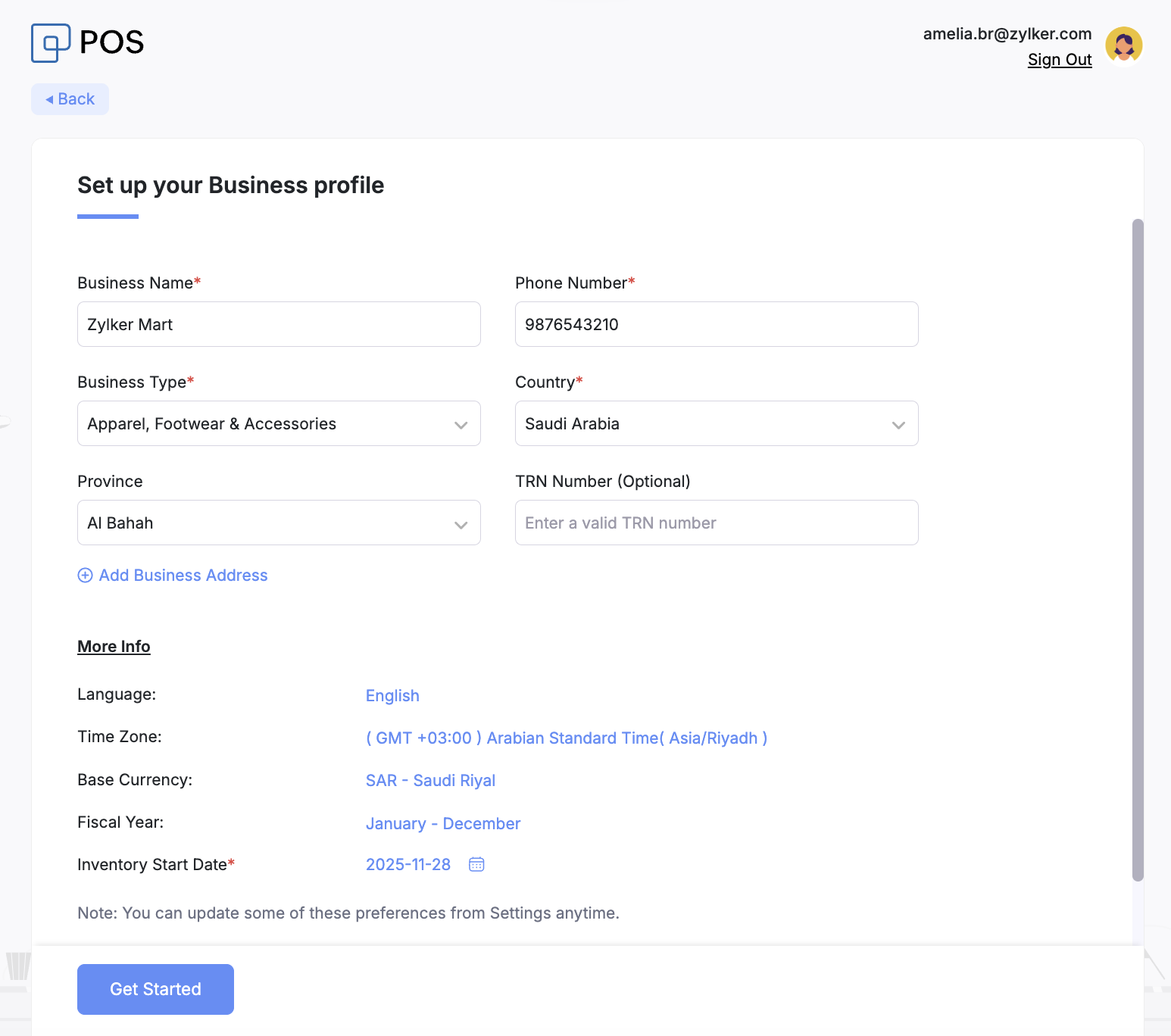Click the Back button
Viewport: 1171px width, 1036px height.
pos(70,99)
